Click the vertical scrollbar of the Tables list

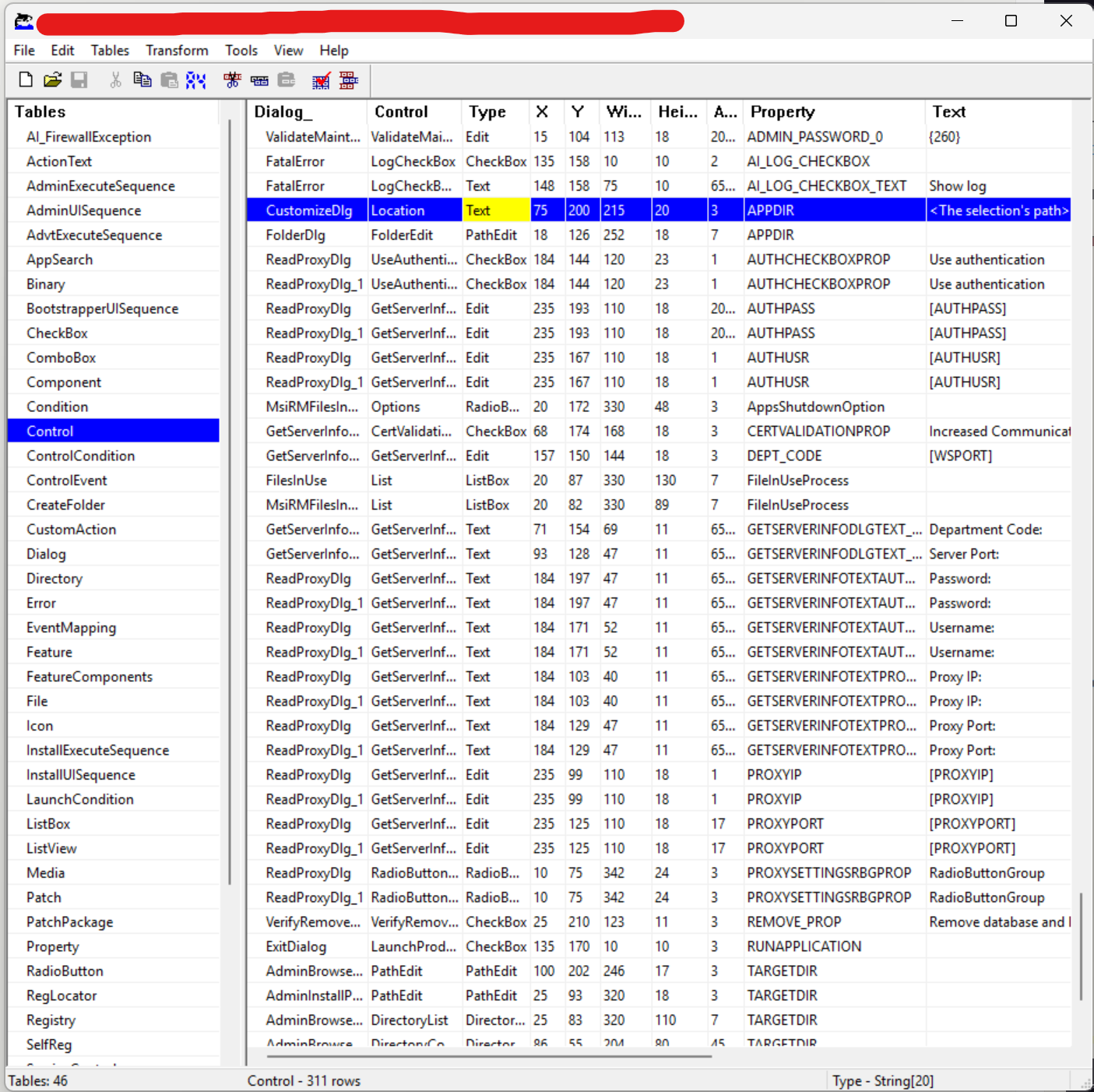click(x=230, y=502)
